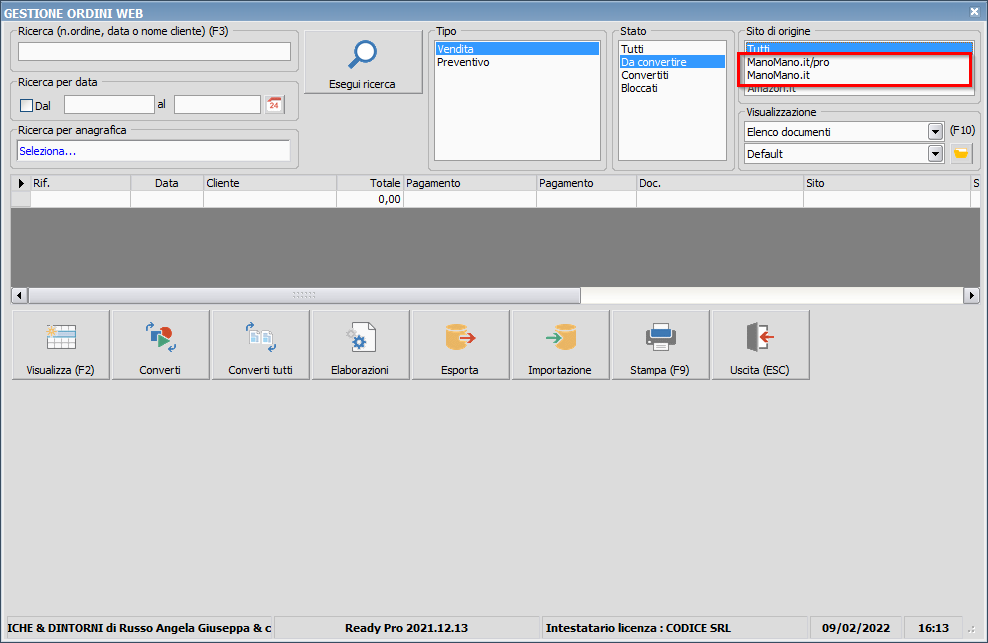The width and height of the screenshot is (988, 643).
Task: Click the 'al' end date field
Action: coord(217,105)
